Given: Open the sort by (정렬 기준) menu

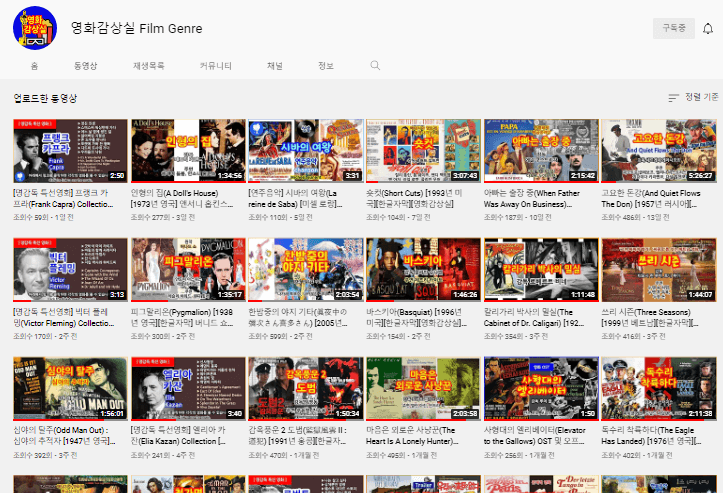Looking at the screenshot, I should coord(693,97).
